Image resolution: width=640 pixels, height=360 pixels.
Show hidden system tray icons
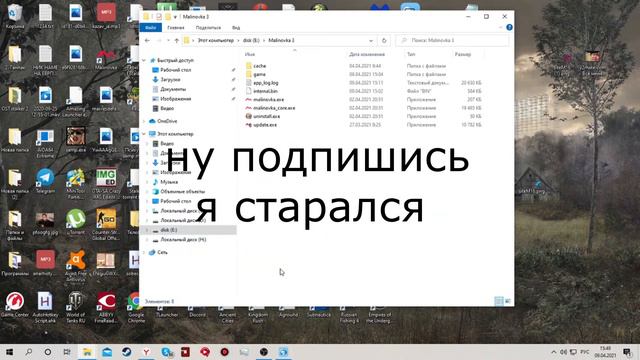553,352
